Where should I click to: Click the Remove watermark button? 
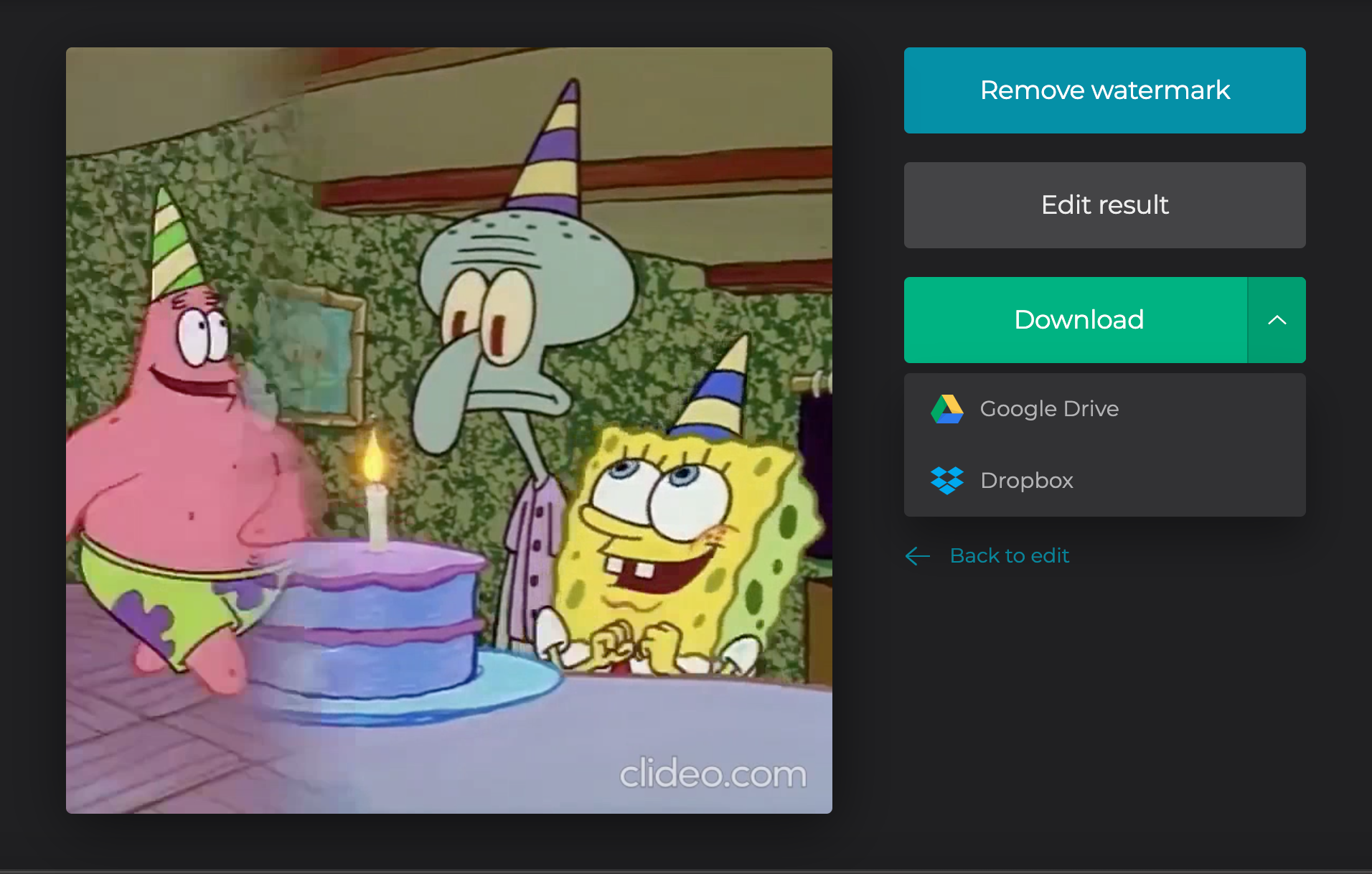tap(1104, 90)
